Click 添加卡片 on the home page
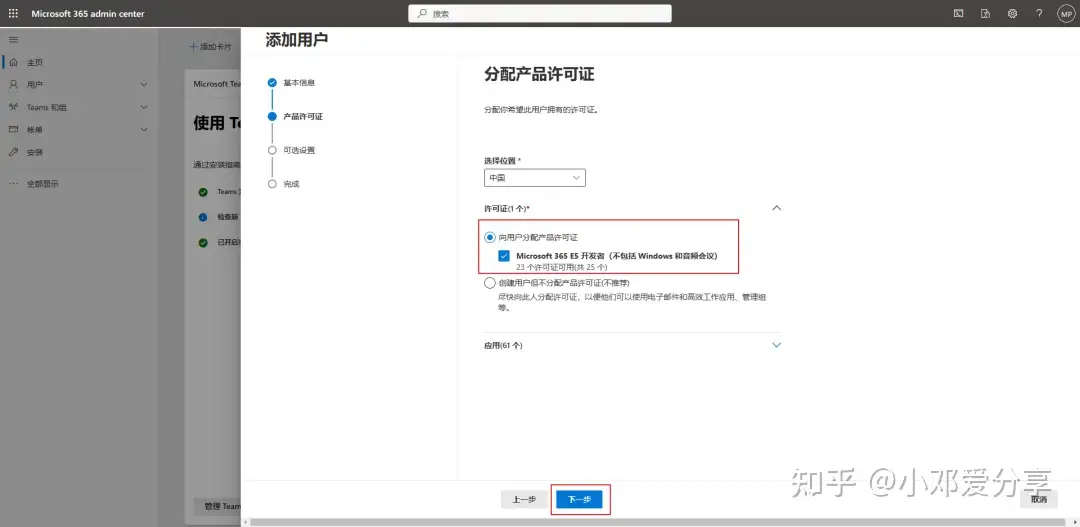The height and width of the screenshot is (527, 1080). coord(211,47)
